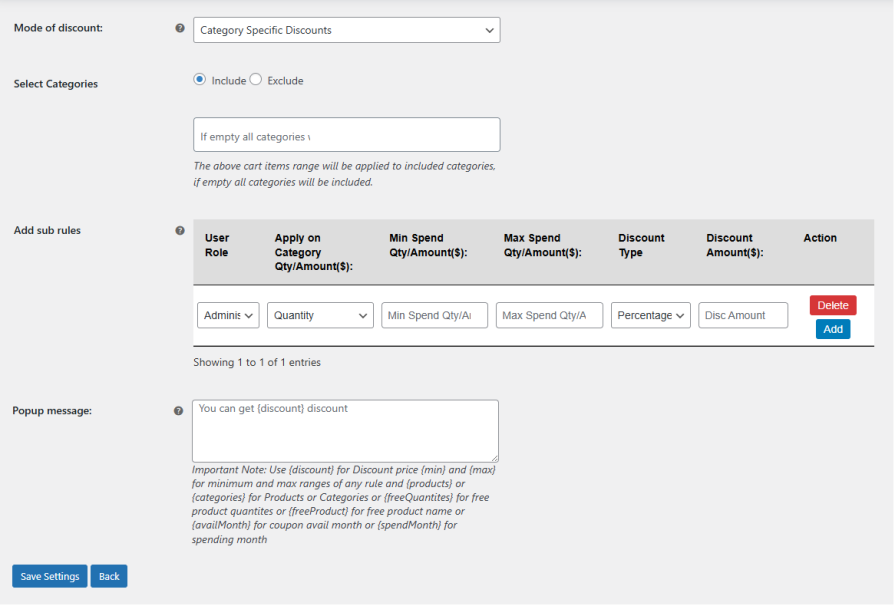The height and width of the screenshot is (606, 895).
Task: Click the red Delete button
Action: click(x=832, y=305)
